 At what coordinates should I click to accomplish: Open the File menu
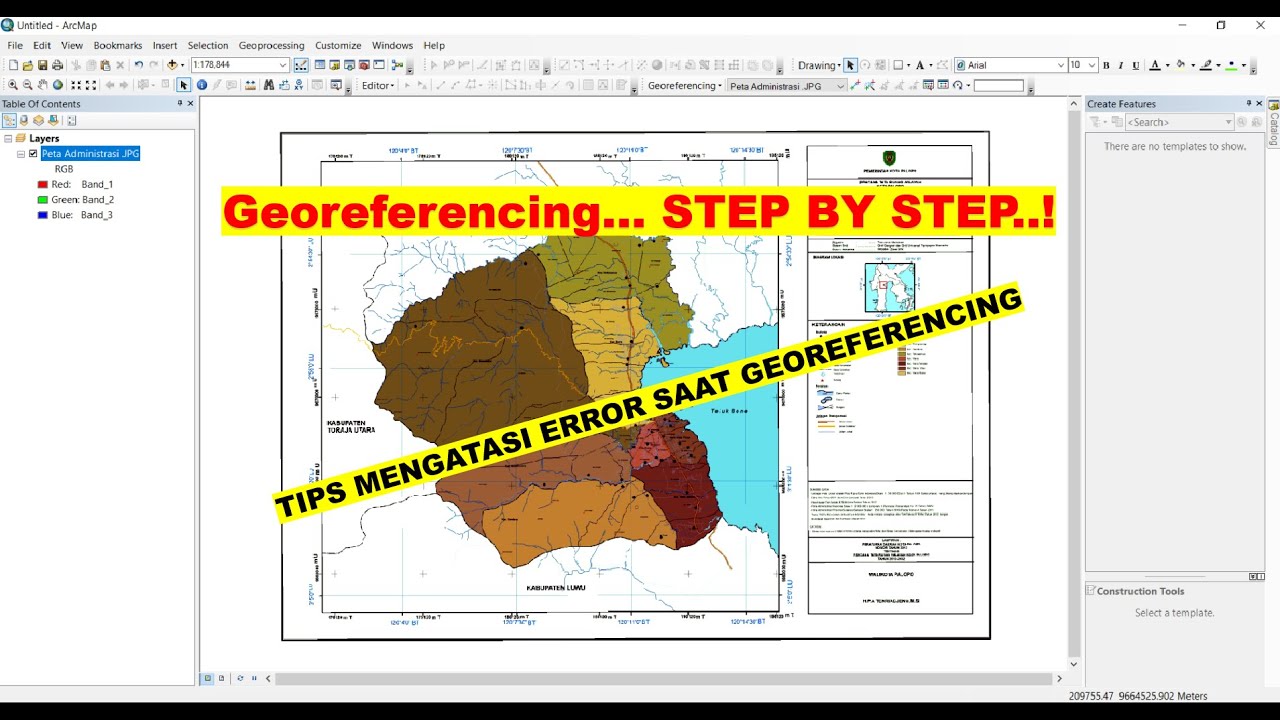(x=15, y=45)
